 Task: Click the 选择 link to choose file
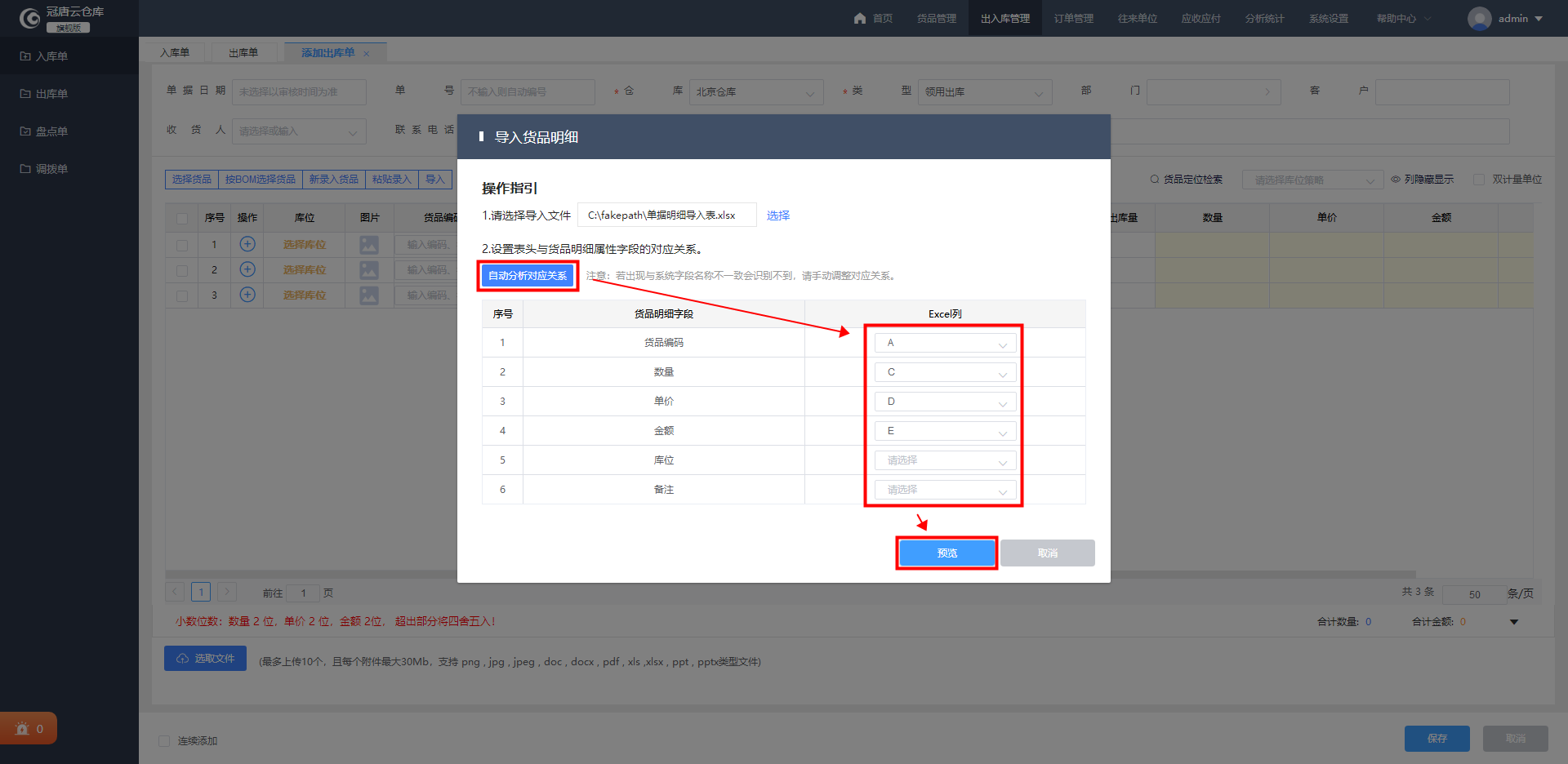point(778,215)
